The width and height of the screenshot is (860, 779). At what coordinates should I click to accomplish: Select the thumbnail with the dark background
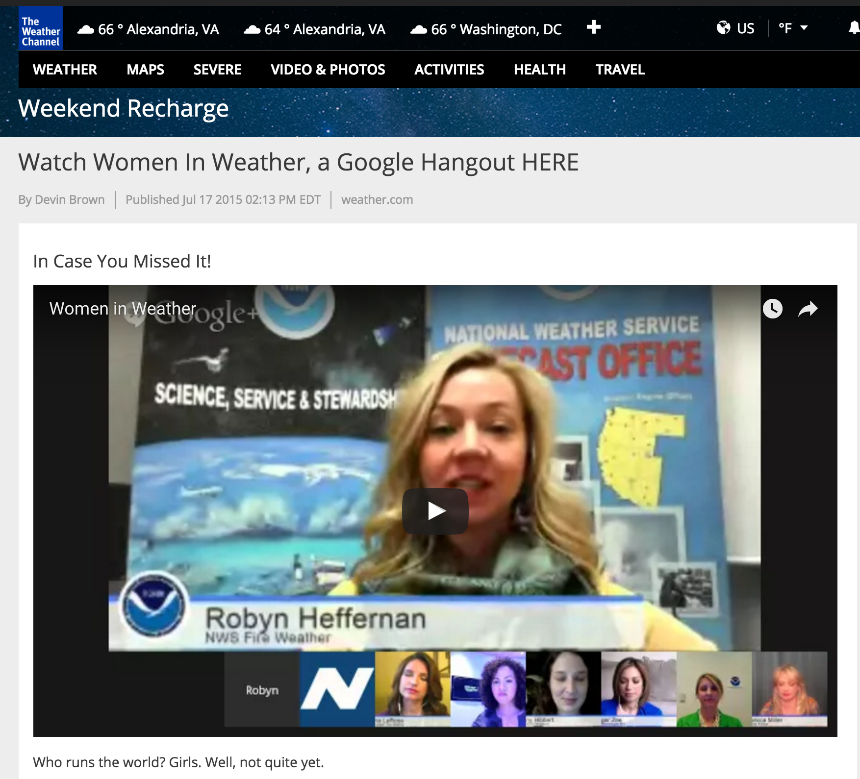click(564, 690)
